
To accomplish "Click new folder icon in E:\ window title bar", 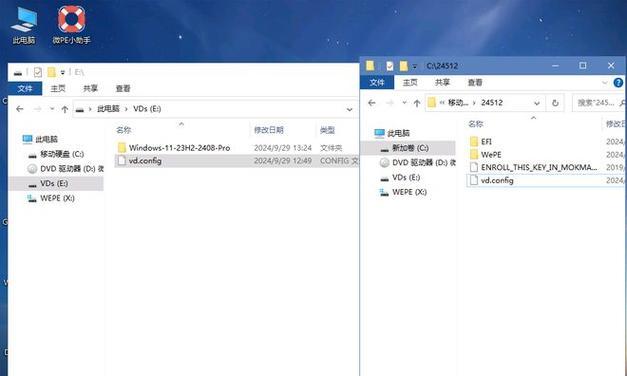I will click(x=51, y=72).
